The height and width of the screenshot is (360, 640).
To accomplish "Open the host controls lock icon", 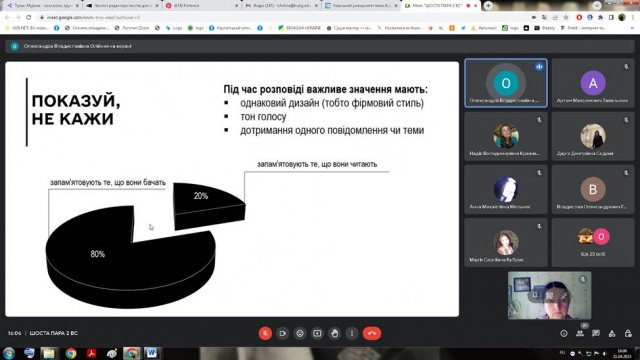I will click(x=628, y=333).
